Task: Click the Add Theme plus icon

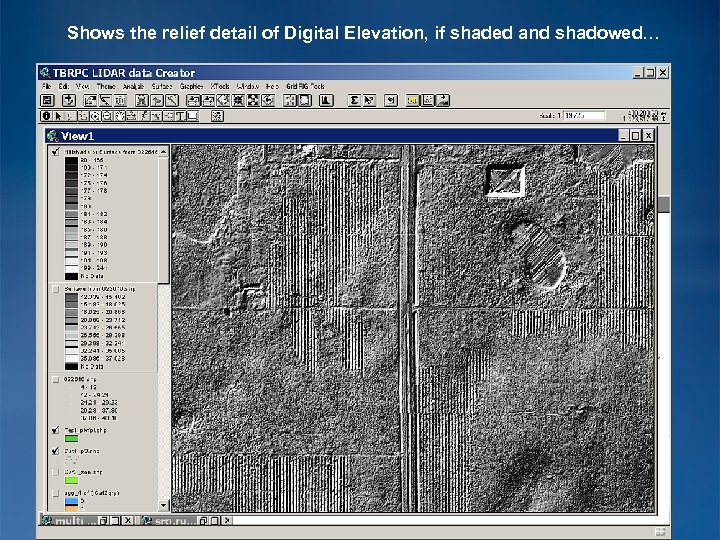Action: pos(68,100)
